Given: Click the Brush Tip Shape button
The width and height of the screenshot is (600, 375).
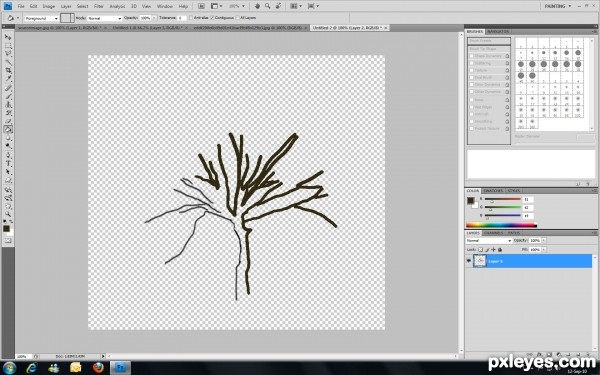Looking at the screenshot, I should point(489,49).
